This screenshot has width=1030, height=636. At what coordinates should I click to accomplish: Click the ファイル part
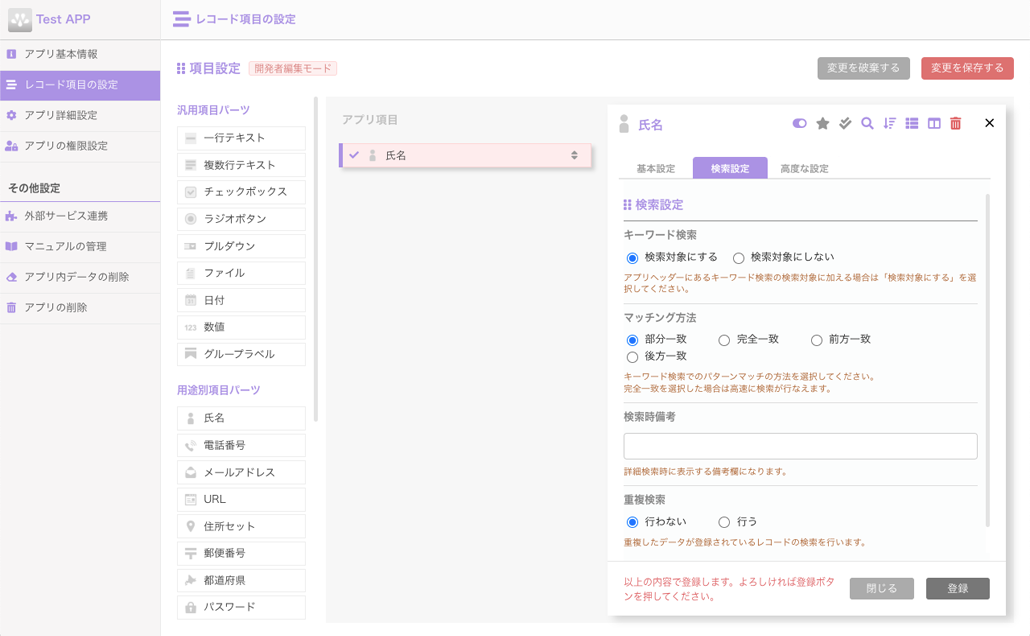[x=241, y=273]
